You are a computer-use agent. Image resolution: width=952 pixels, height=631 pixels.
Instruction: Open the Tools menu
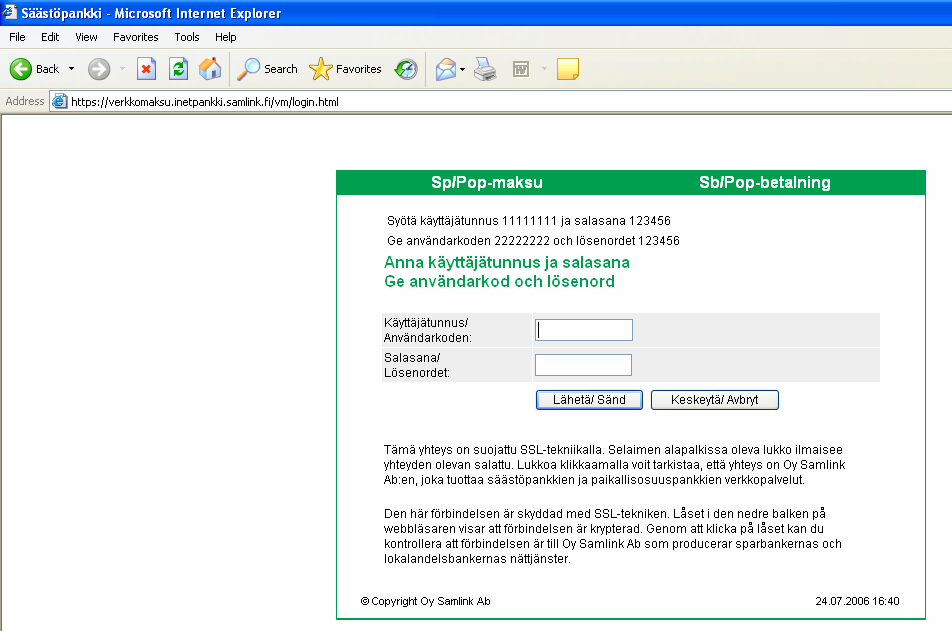point(186,37)
